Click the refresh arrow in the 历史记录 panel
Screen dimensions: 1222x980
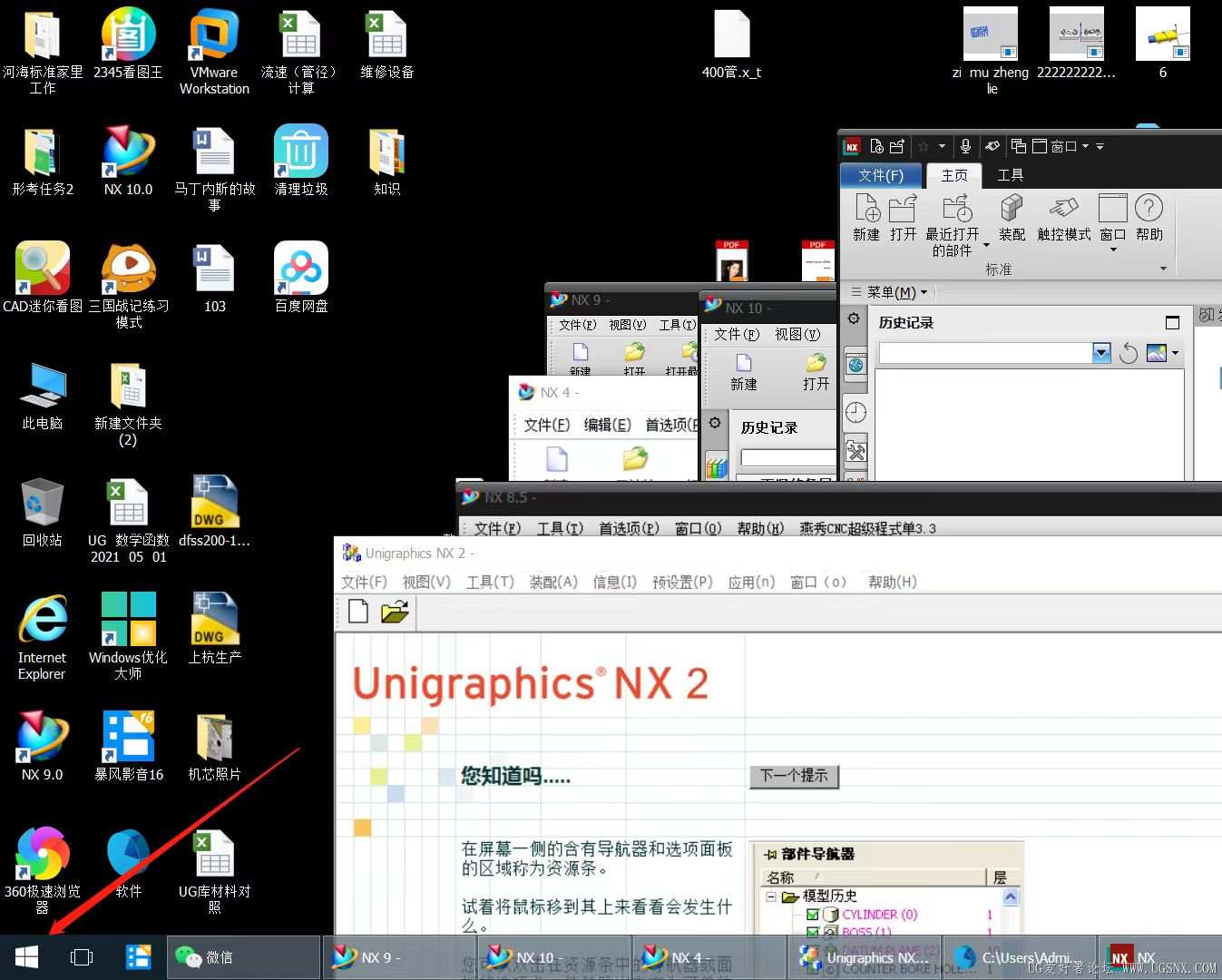[x=1129, y=353]
